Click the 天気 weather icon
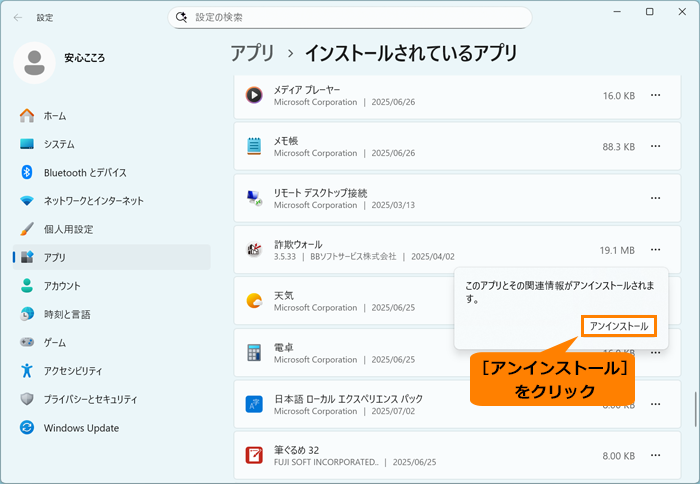 click(254, 301)
